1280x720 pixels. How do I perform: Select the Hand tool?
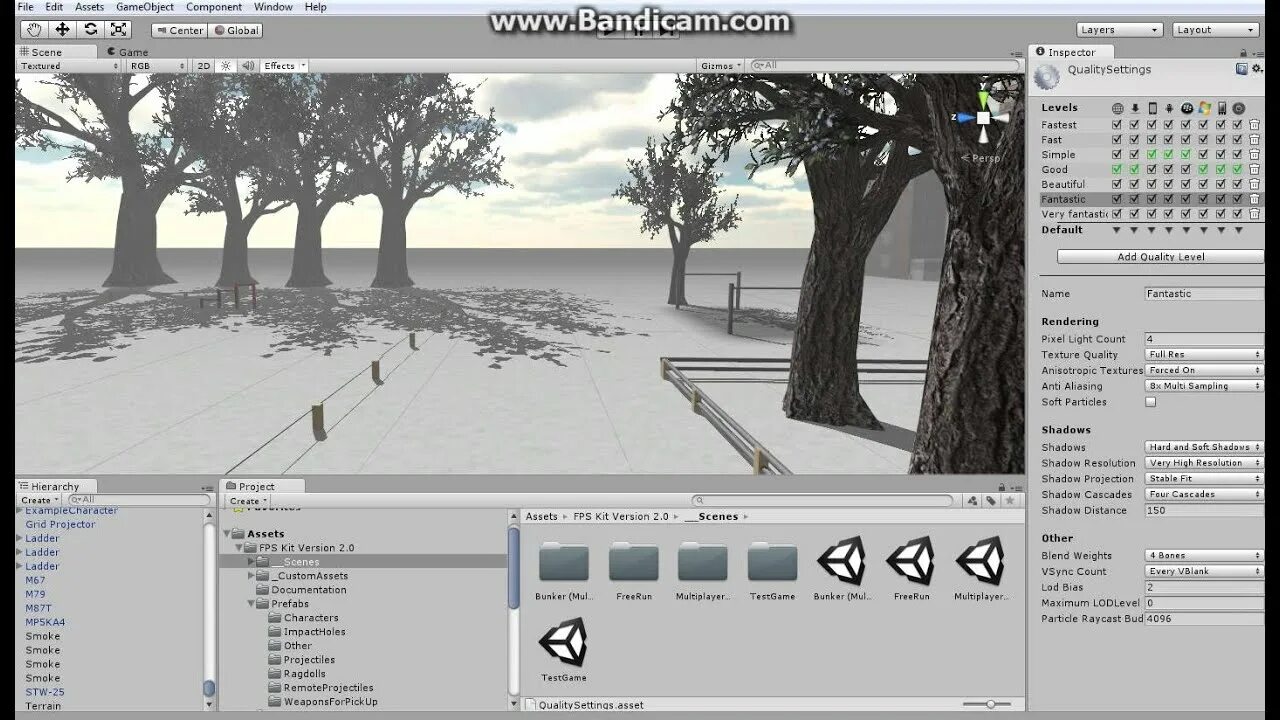click(33, 30)
